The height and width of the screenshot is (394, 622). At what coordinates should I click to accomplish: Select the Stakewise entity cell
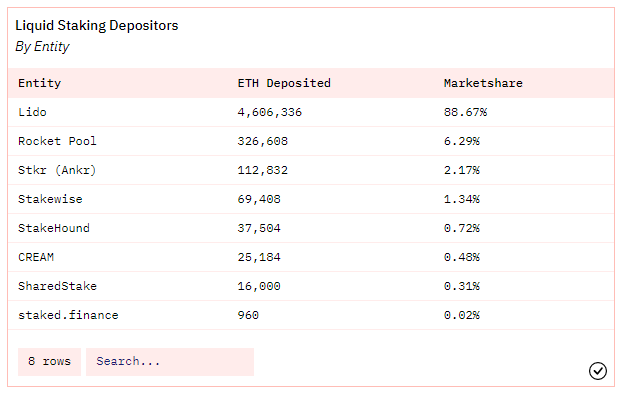pyautogui.click(x=50, y=199)
